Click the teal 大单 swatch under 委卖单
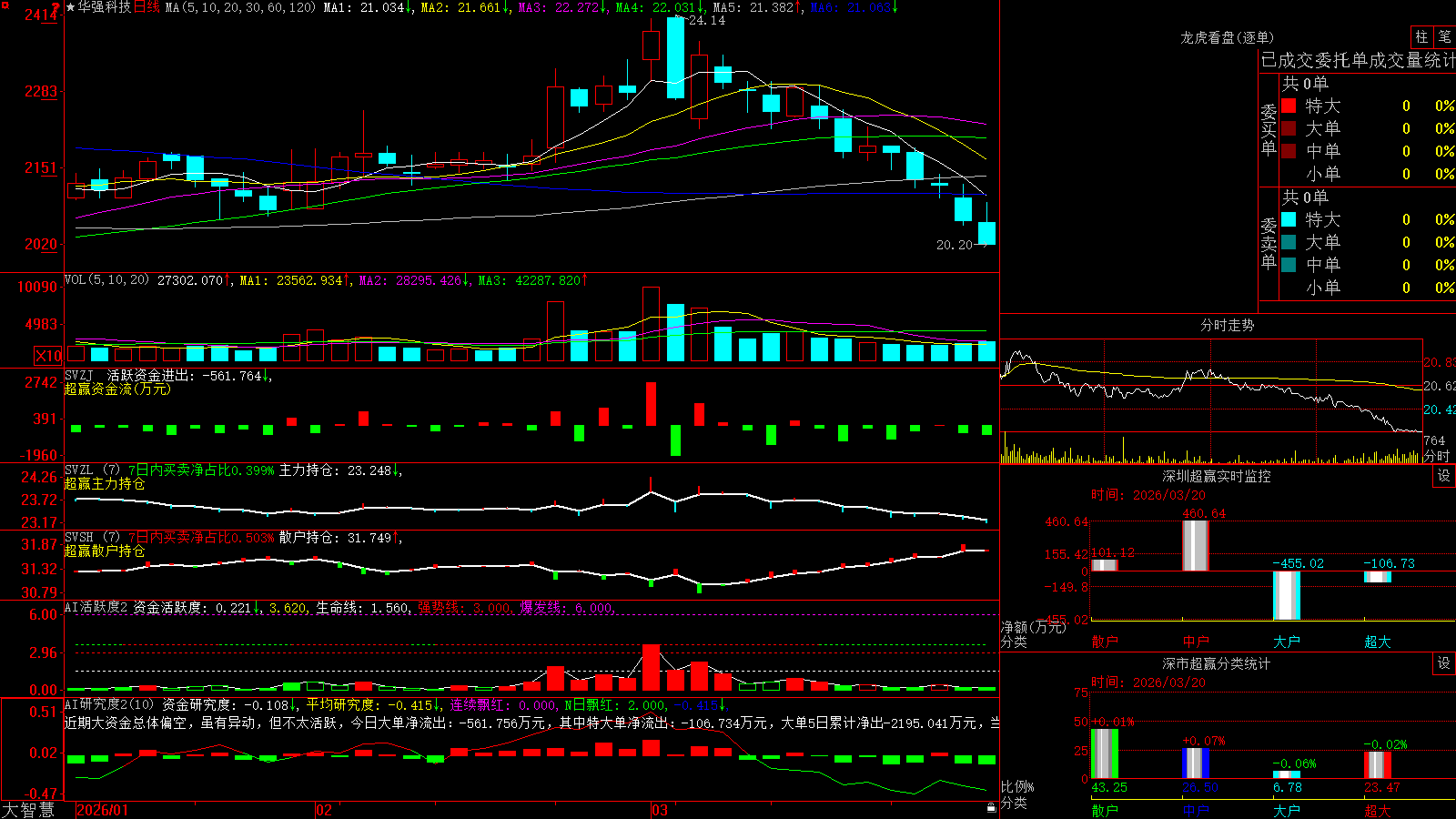This screenshot has width=1456, height=819. (x=1289, y=242)
